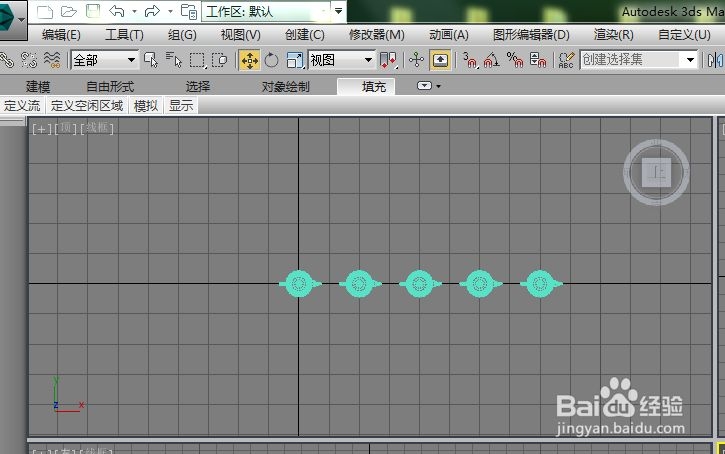The height and width of the screenshot is (454, 725).
Task: Open the 定义流 panel
Action: (x=22, y=106)
